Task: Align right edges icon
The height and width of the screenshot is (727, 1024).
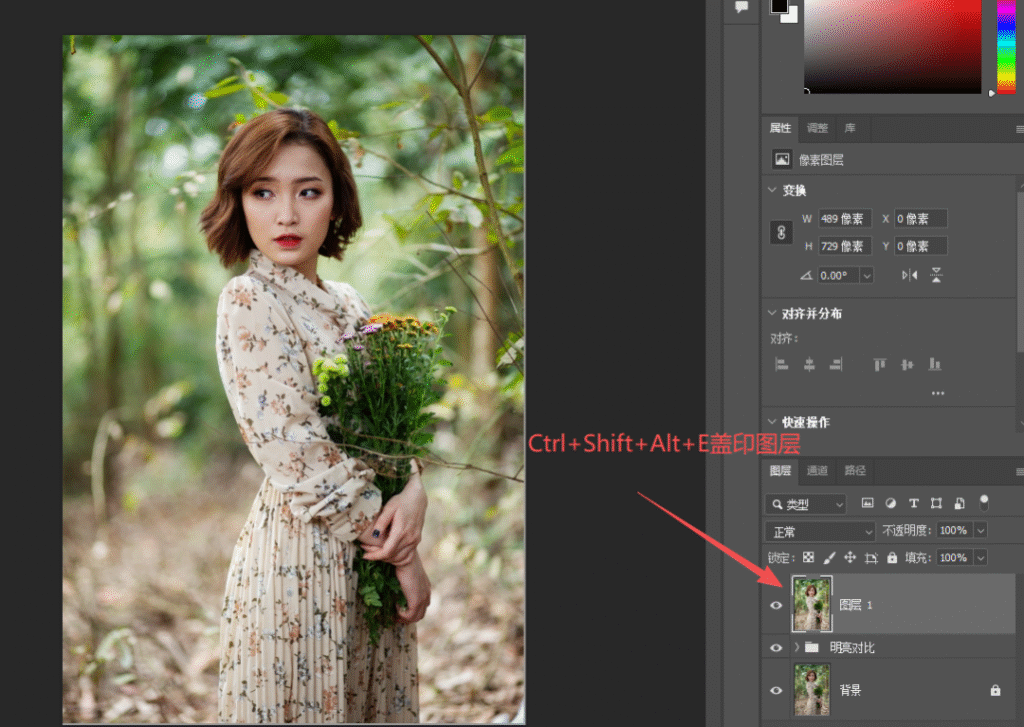Action: click(836, 364)
